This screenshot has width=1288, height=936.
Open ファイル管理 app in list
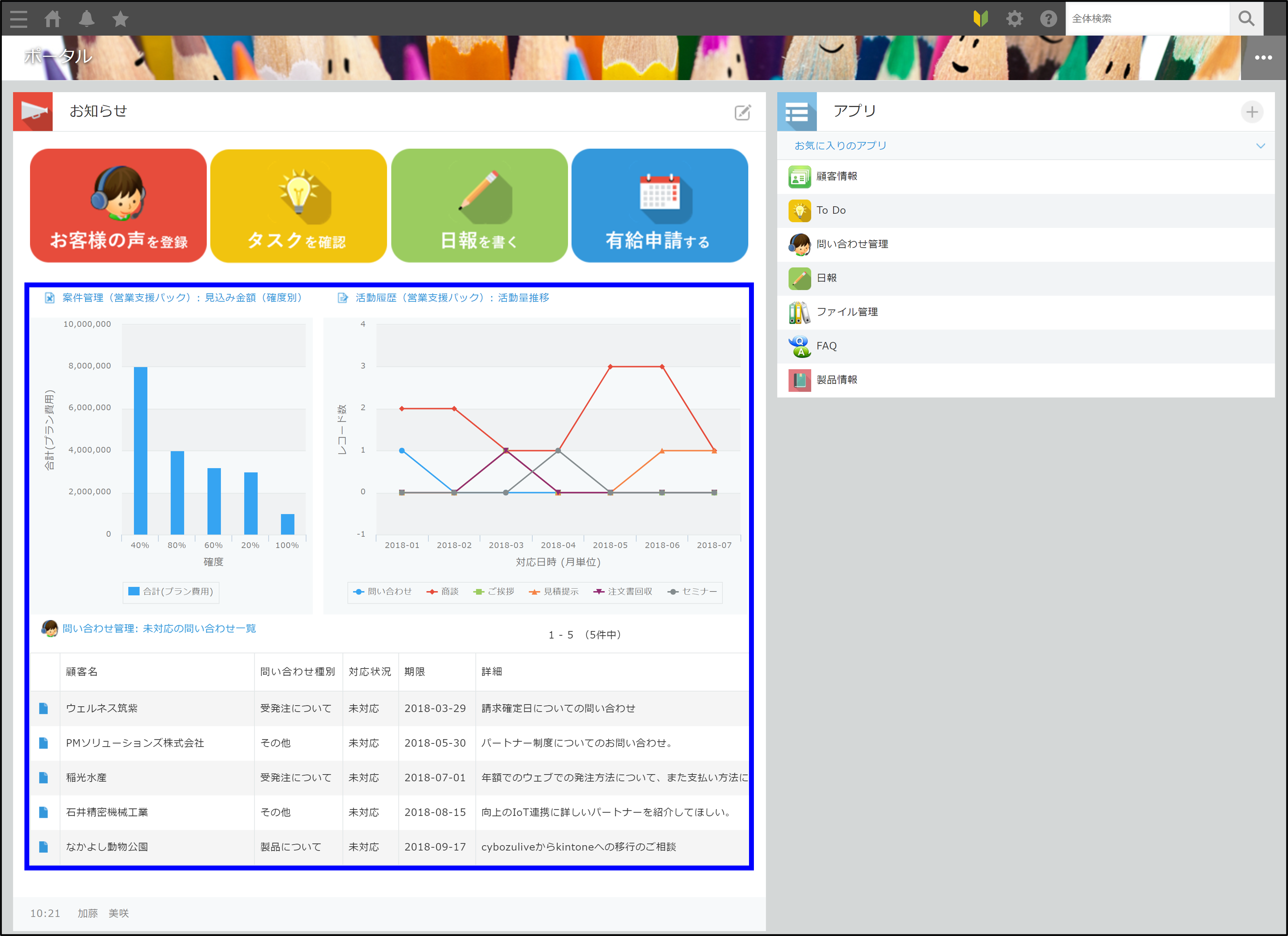[847, 312]
